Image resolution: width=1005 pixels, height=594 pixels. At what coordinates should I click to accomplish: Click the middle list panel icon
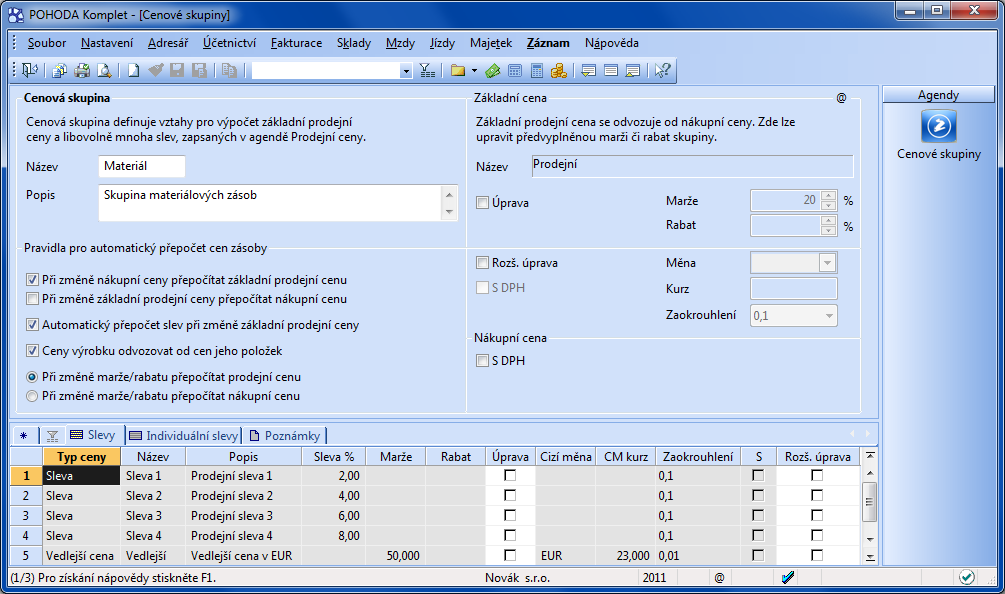pos(611,70)
